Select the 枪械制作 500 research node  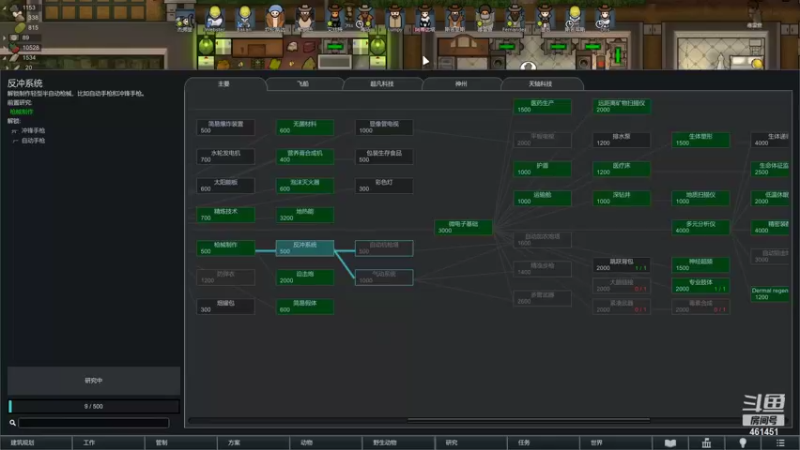click(x=226, y=248)
